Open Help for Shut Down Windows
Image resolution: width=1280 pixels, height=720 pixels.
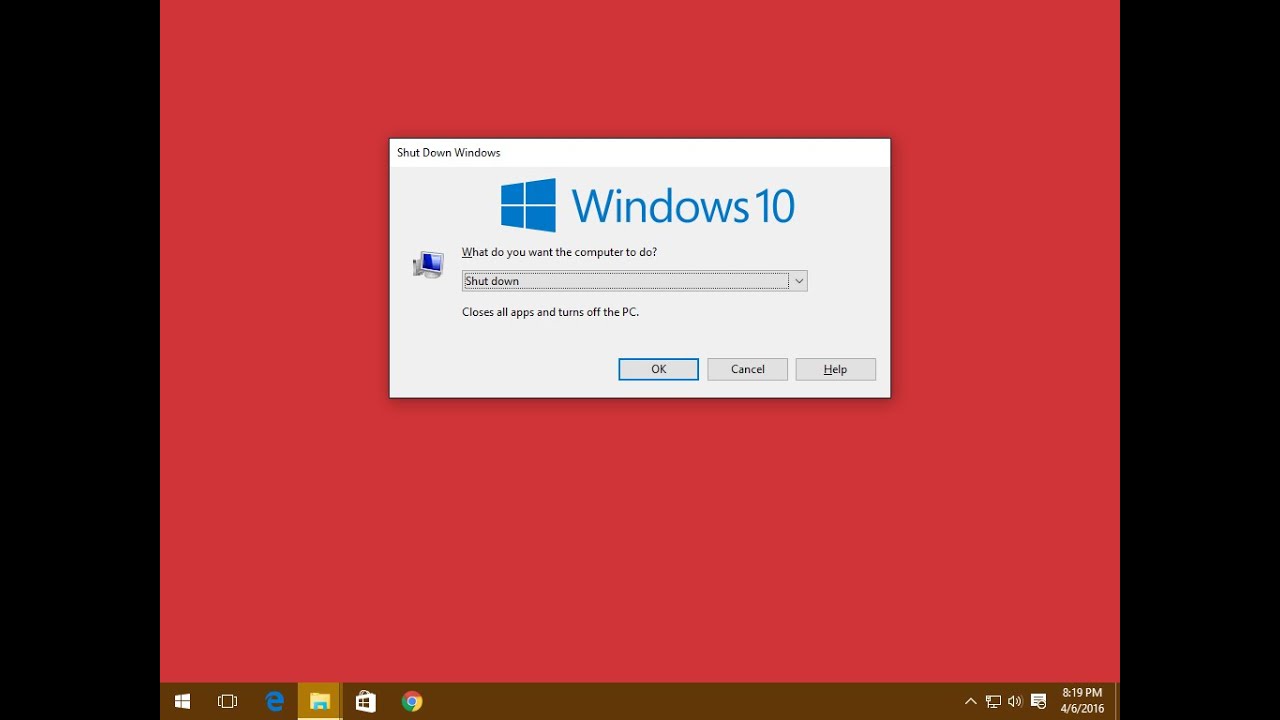[x=835, y=369]
